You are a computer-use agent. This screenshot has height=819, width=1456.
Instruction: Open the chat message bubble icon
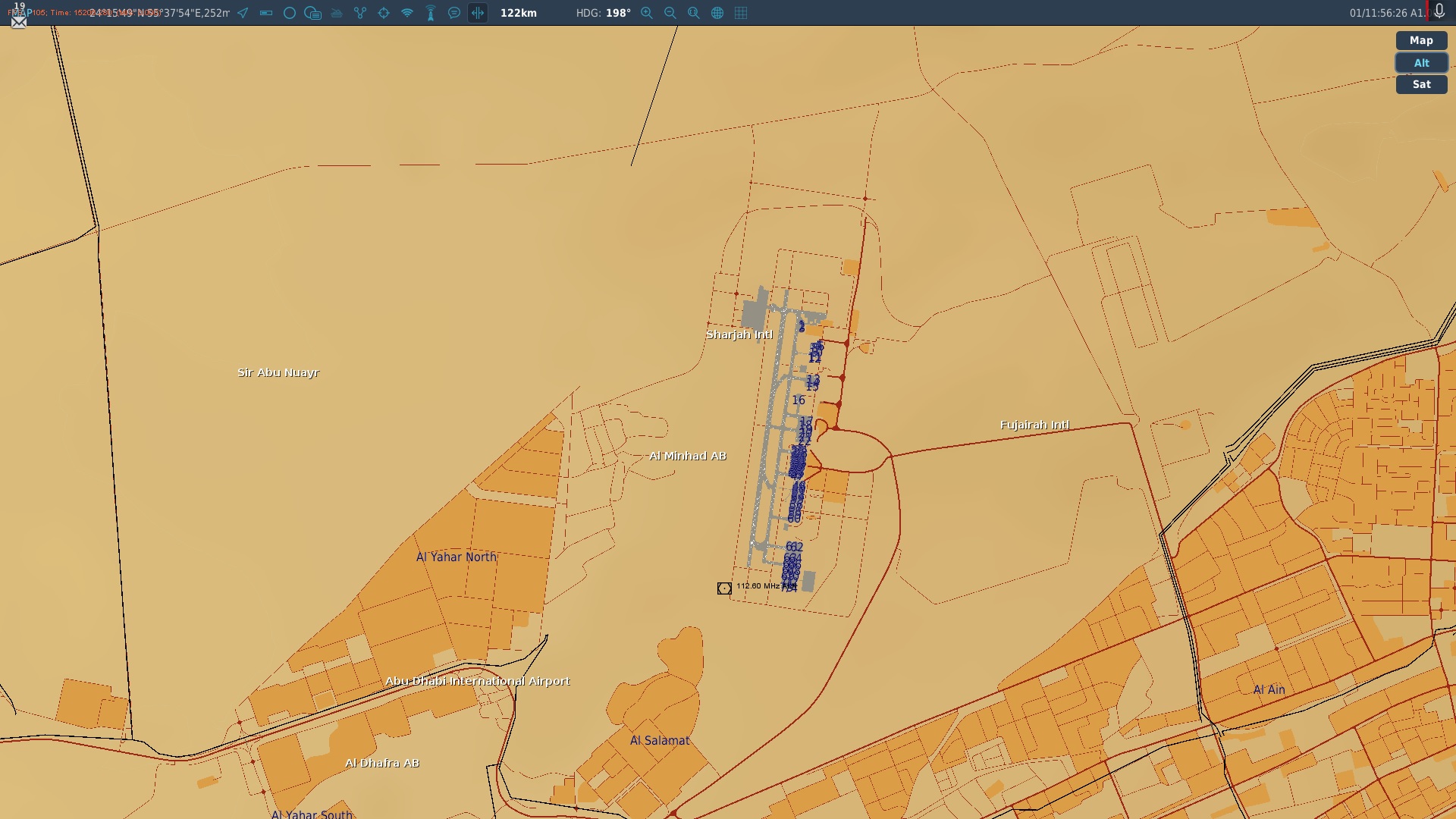[x=454, y=13]
